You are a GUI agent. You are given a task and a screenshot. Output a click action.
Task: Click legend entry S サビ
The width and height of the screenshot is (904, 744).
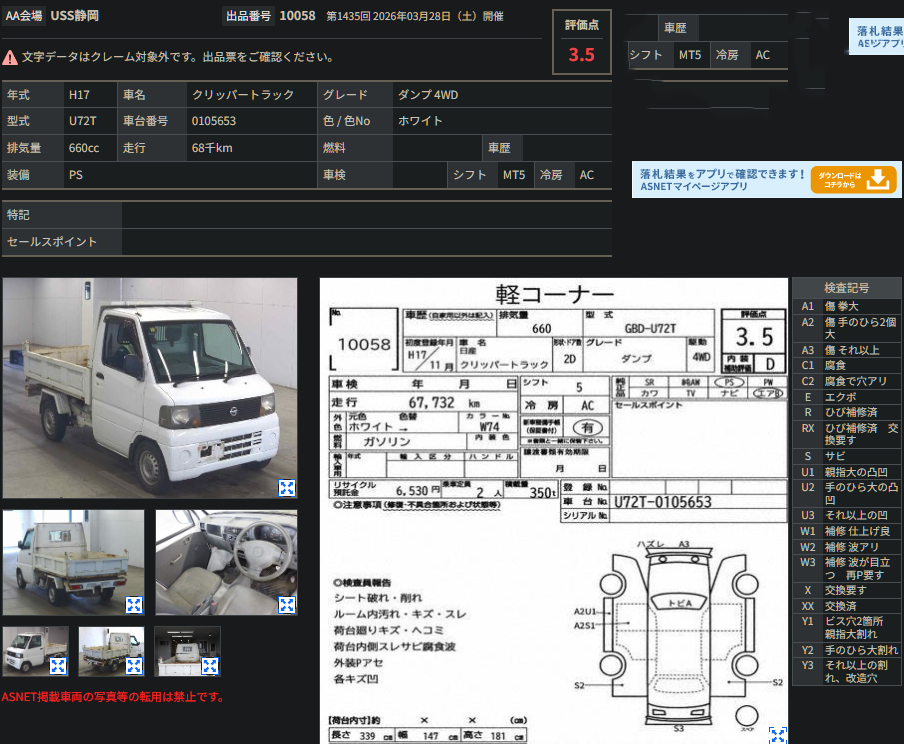846,456
